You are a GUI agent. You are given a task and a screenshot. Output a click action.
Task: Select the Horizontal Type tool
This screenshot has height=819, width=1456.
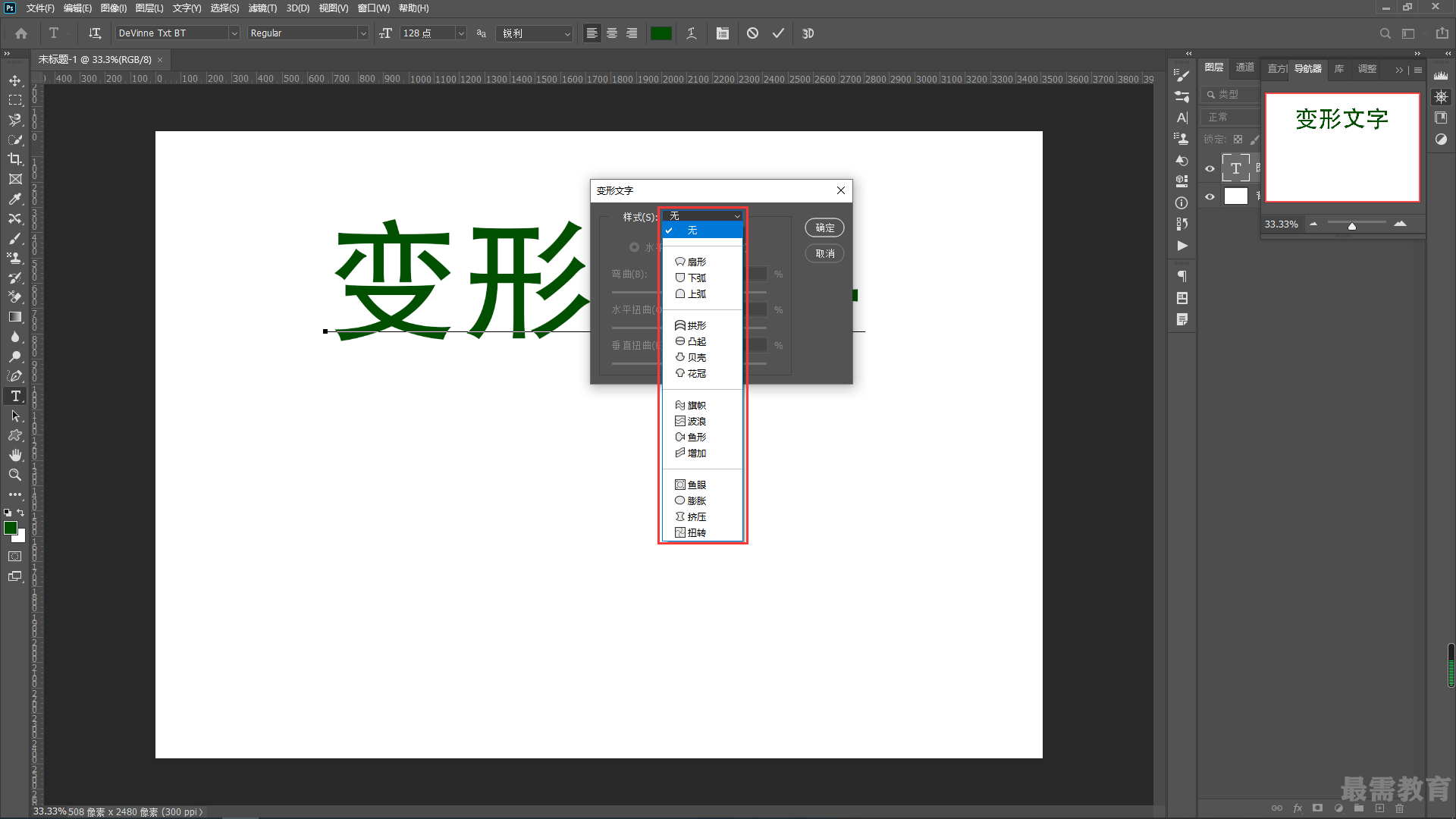pos(15,396)
